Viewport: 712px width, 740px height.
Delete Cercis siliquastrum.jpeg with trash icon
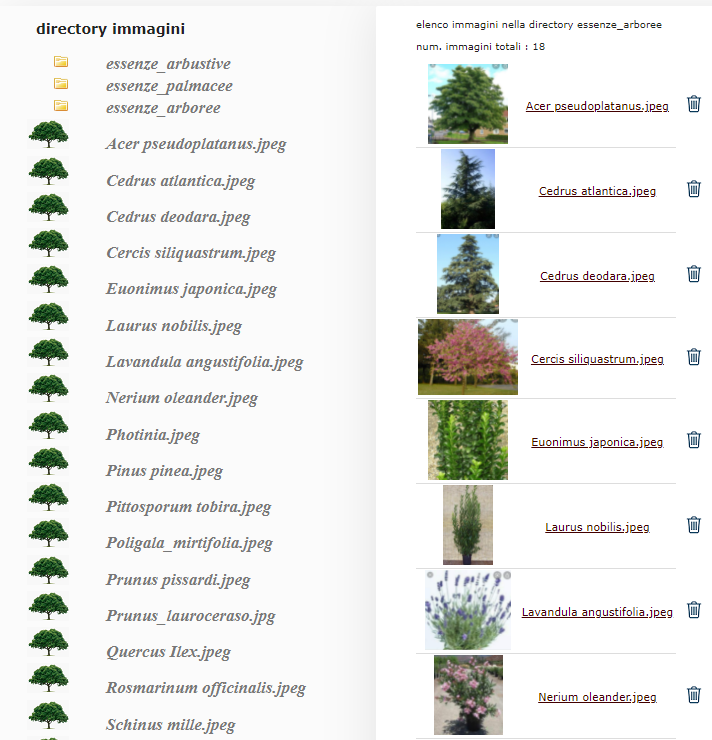(694, 357)
